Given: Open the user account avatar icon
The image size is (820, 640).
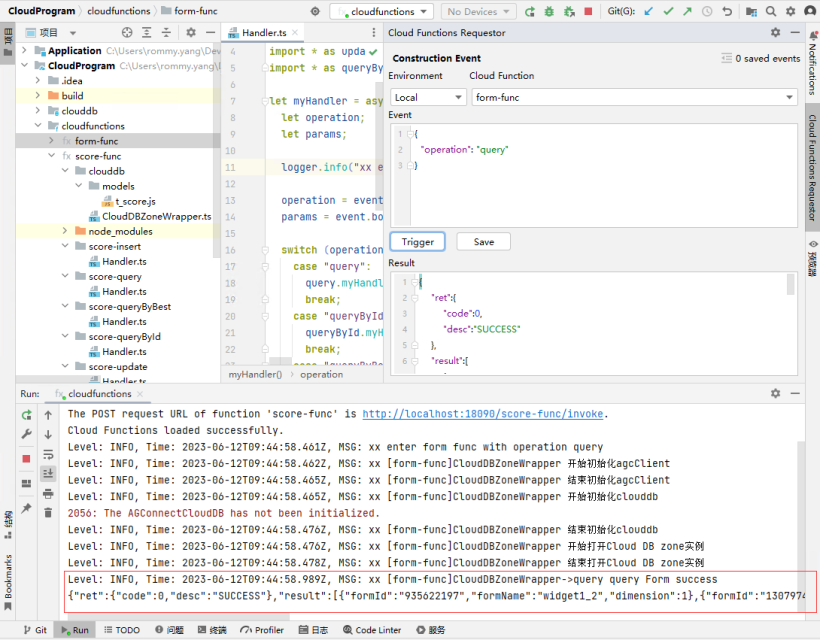Looking at the screenshot, I should coord(810,11).
